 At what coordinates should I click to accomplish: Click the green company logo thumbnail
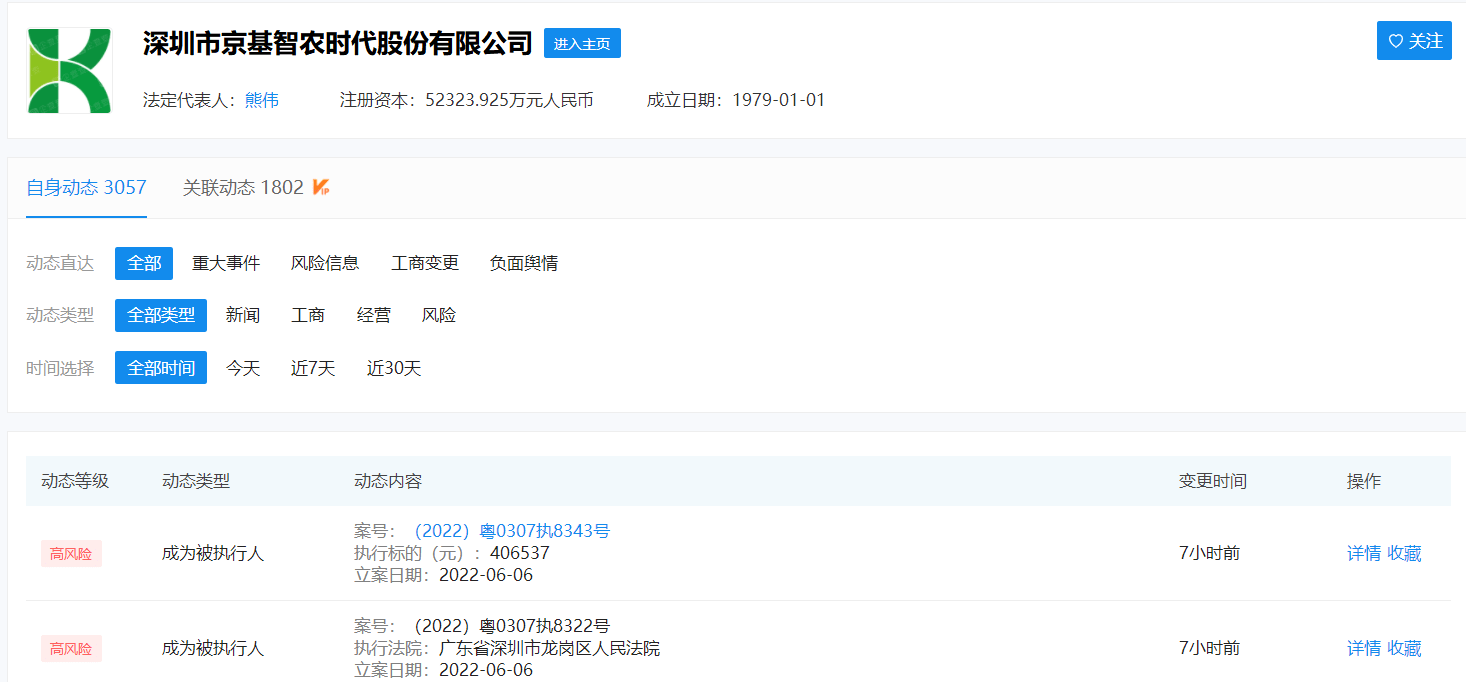pyautogui.click(x=69, y=71)
